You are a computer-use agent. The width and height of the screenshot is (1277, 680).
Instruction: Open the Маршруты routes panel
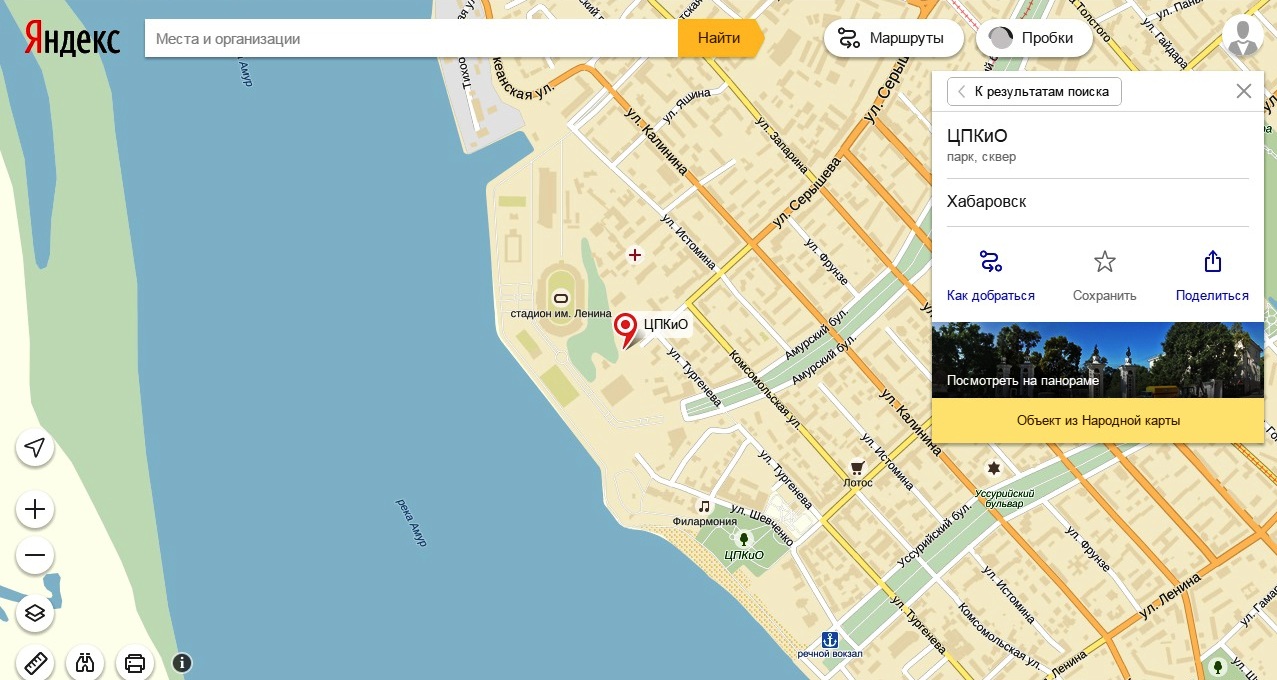[x=893, y=39]
